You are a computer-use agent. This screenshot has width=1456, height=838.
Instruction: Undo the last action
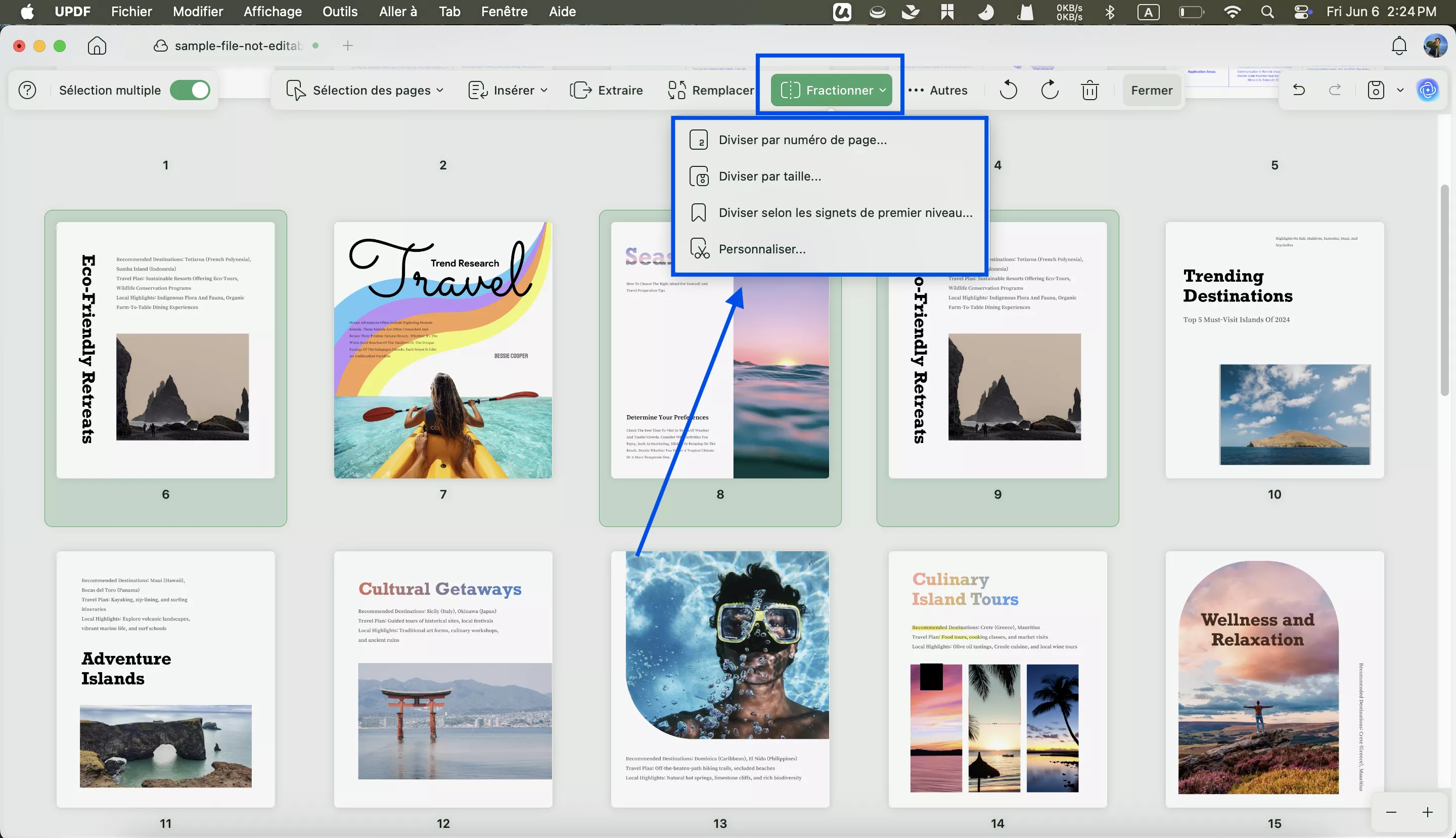pos(1298,90)
